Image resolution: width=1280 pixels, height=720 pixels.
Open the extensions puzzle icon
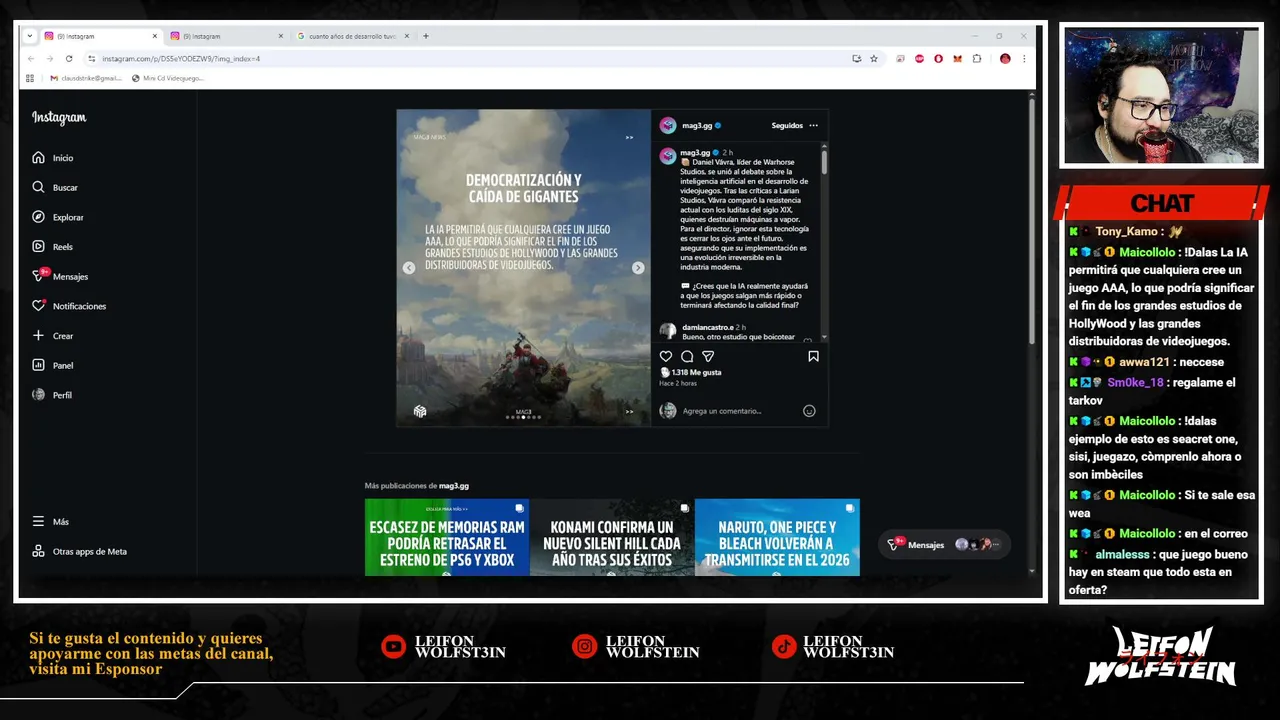pyautogui.click(x=977, y=59)
